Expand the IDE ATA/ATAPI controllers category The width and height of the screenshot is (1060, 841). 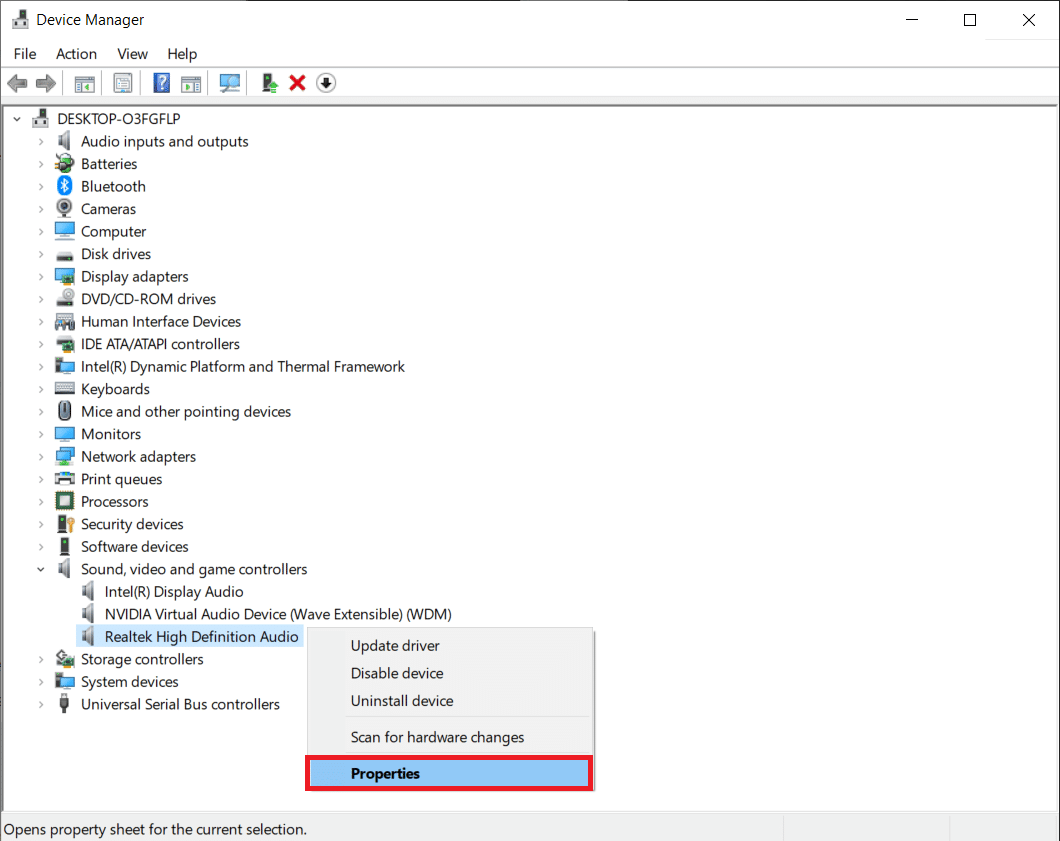[41, 344]
